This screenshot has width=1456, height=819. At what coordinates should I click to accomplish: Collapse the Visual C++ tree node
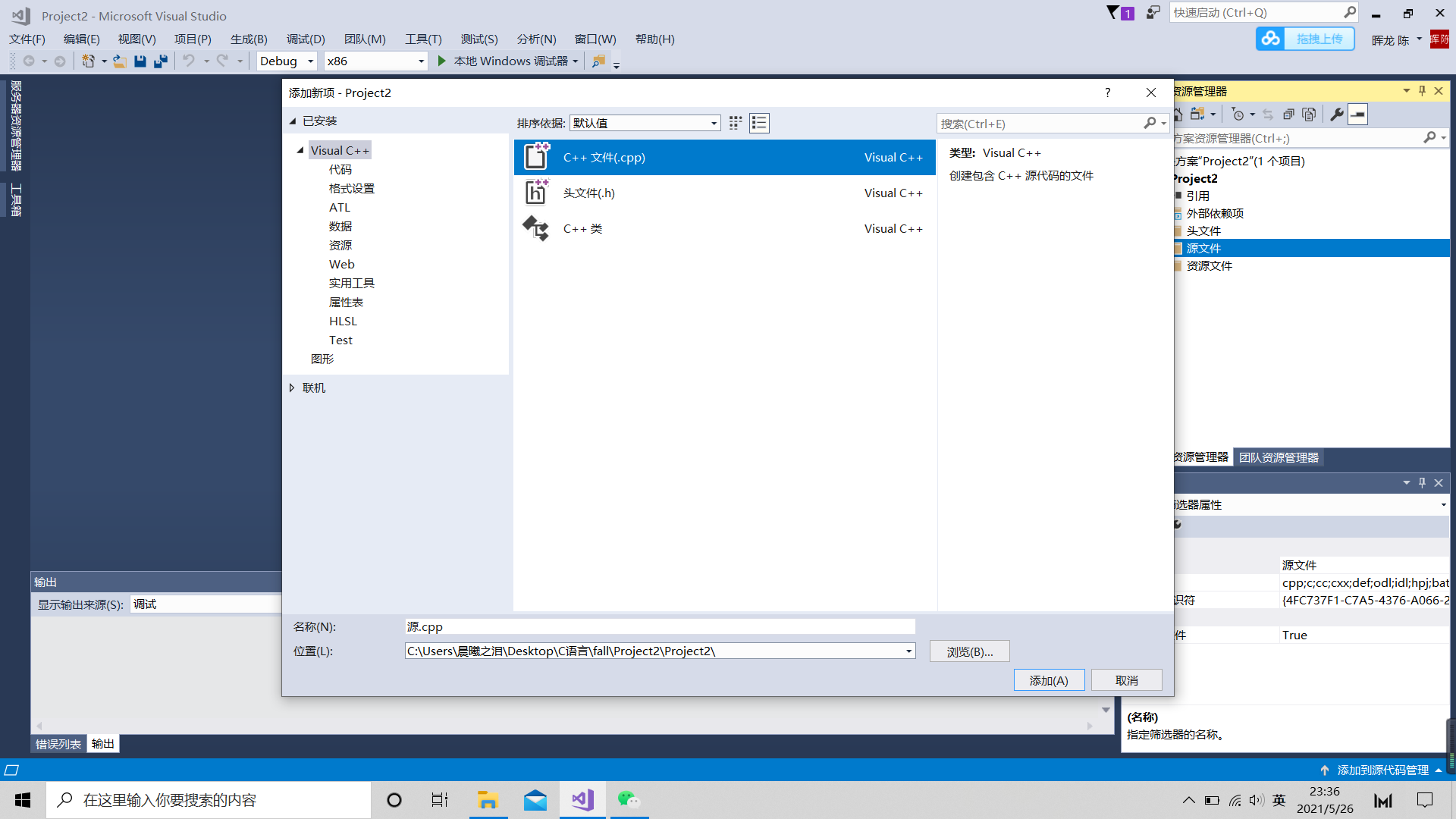(x=300, y=150)
